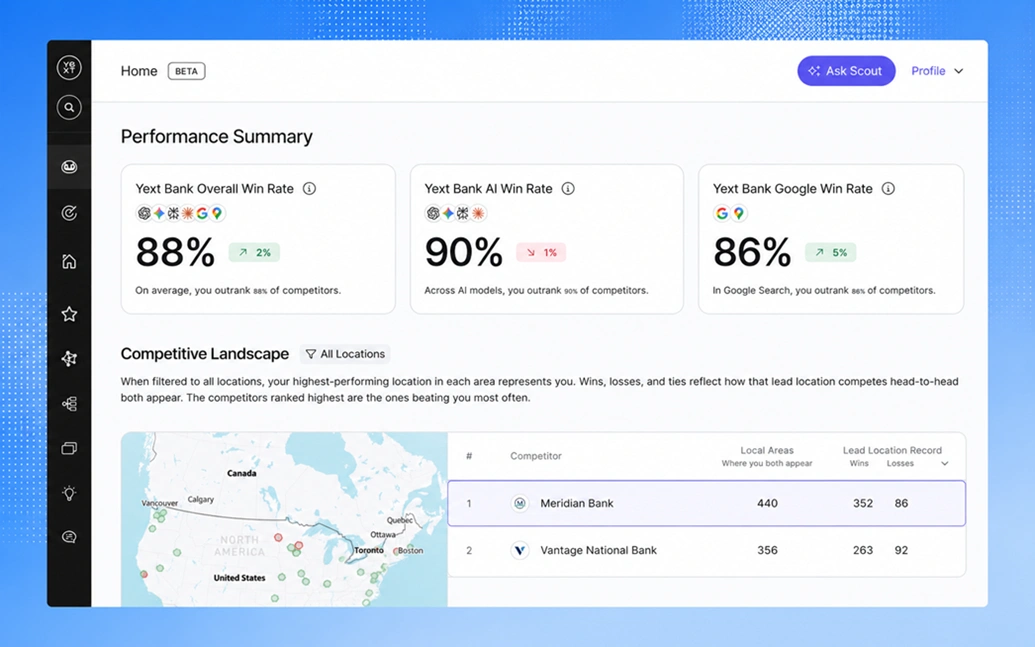The width and height of the screenshot is (1035, 647).
Task: Click Perplexity icon in AI Win Rate card
Action: click(463, 213)
